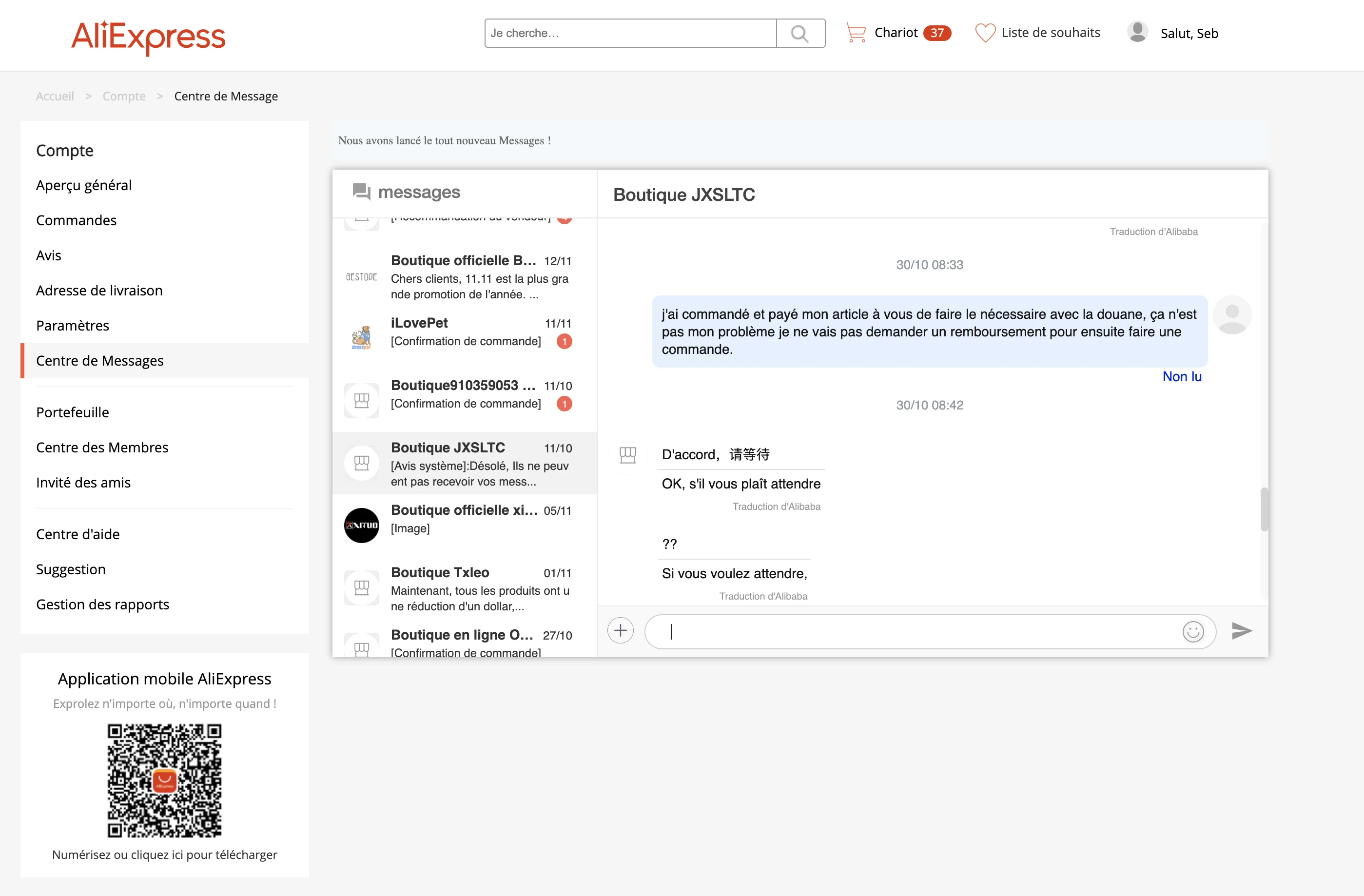Viewport: 1364px width, 896px height.
Task: Click the plus attachment icon
Action: (x=620, y=631)
